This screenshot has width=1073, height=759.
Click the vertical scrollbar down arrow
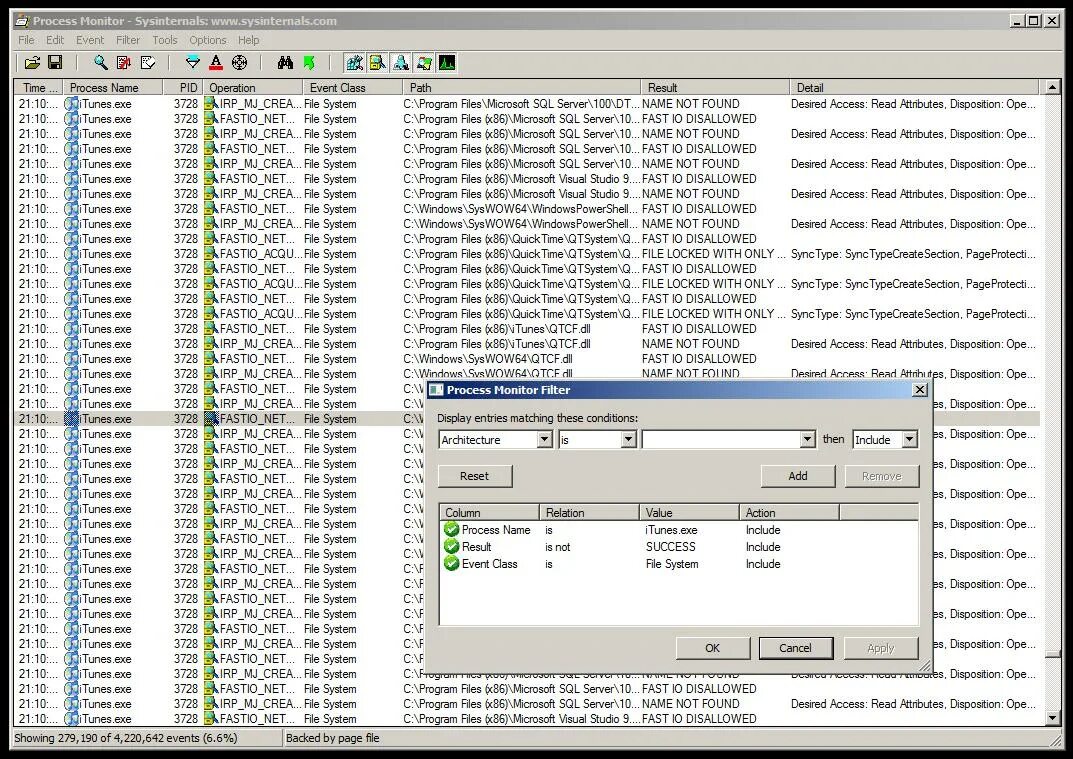point(1053,718)
